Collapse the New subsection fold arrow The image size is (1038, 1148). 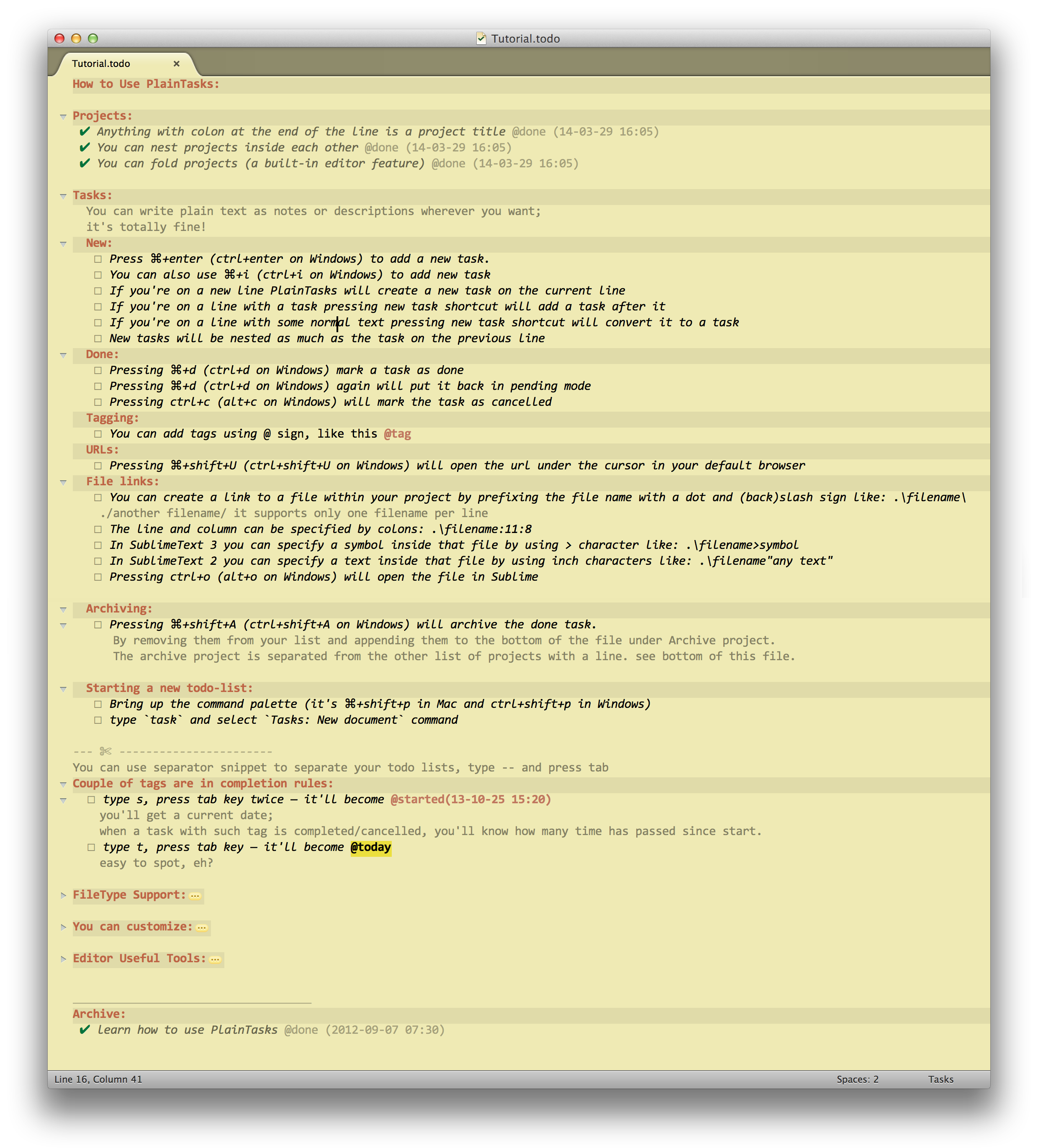[63, 244]
